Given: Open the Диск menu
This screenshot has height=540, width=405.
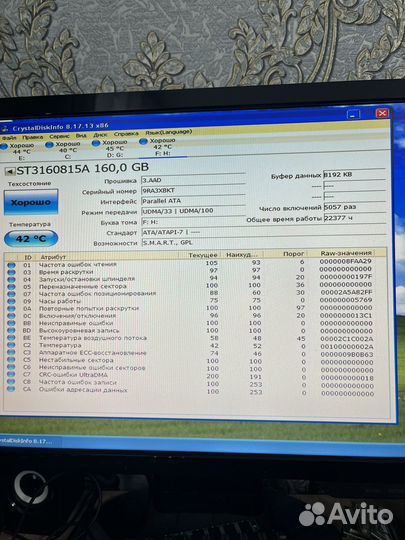Looking at the screenshot, I should click(x=100, y=135).
